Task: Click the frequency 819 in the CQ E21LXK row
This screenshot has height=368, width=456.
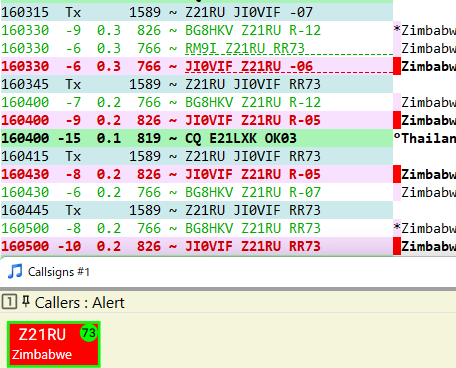Action: [149, 138]
